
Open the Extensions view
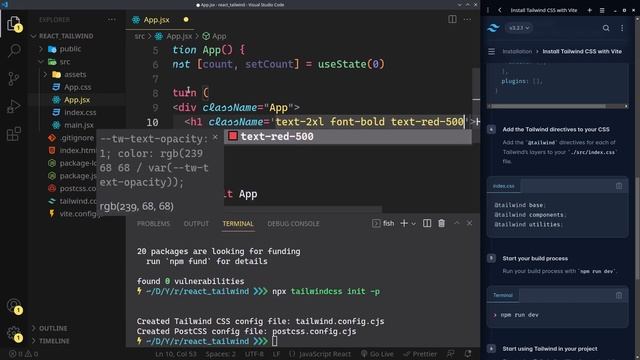tap(14, 133)
